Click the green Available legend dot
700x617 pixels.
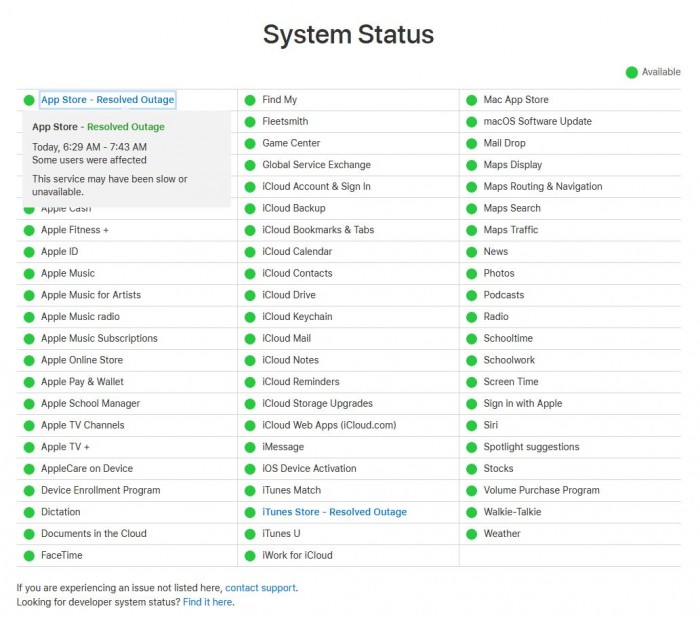[x=631, y=72]
